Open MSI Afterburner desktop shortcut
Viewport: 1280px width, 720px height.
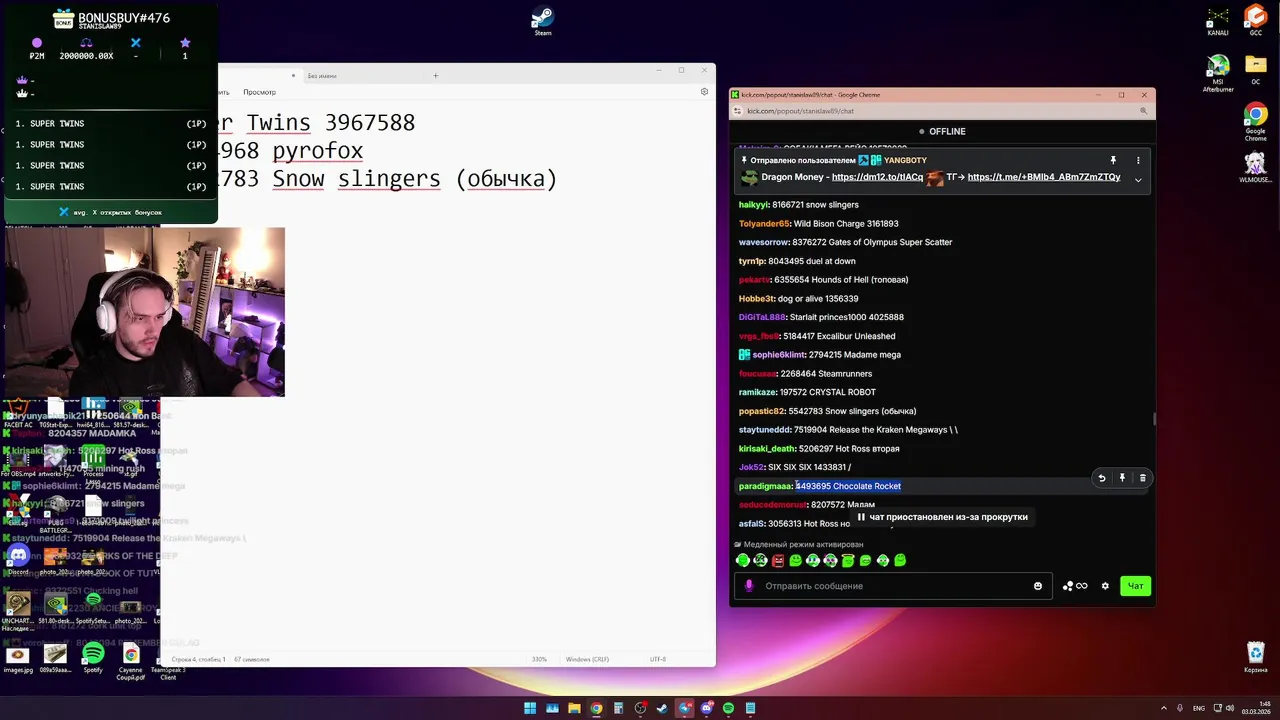(x=1217, y=73)
